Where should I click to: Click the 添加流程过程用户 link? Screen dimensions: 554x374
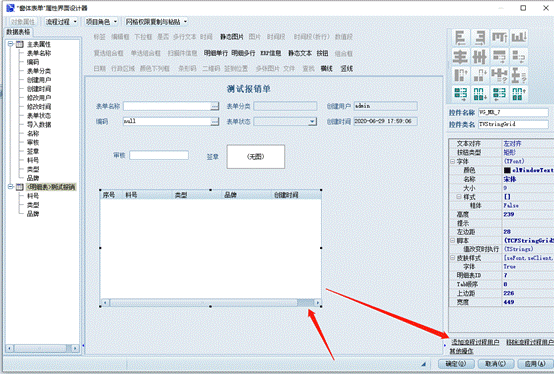pyautogui.click(x=475, y=342)
